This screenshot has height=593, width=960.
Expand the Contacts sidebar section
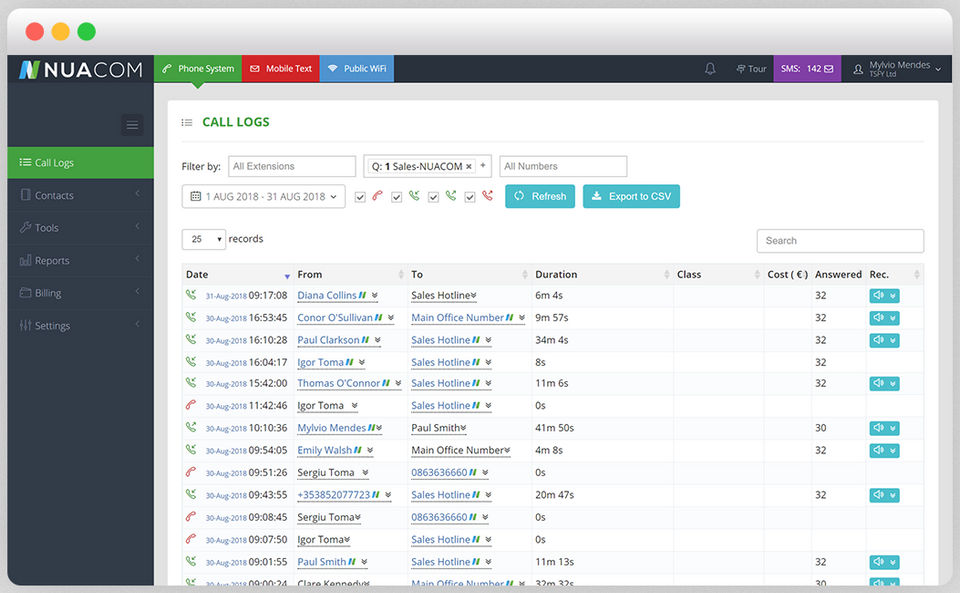[x=80, y=195]
